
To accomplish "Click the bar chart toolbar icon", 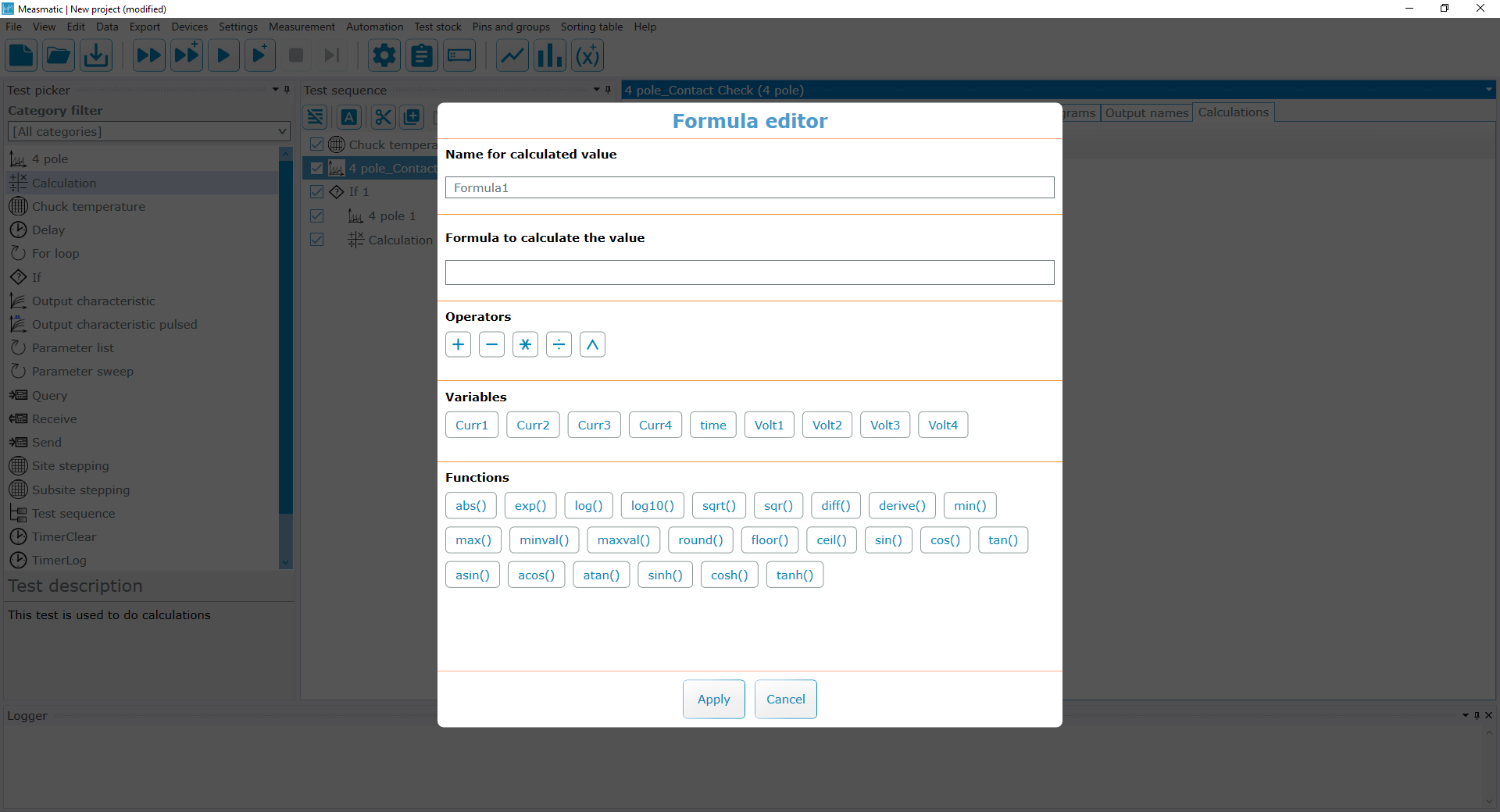I will [550, 55].
